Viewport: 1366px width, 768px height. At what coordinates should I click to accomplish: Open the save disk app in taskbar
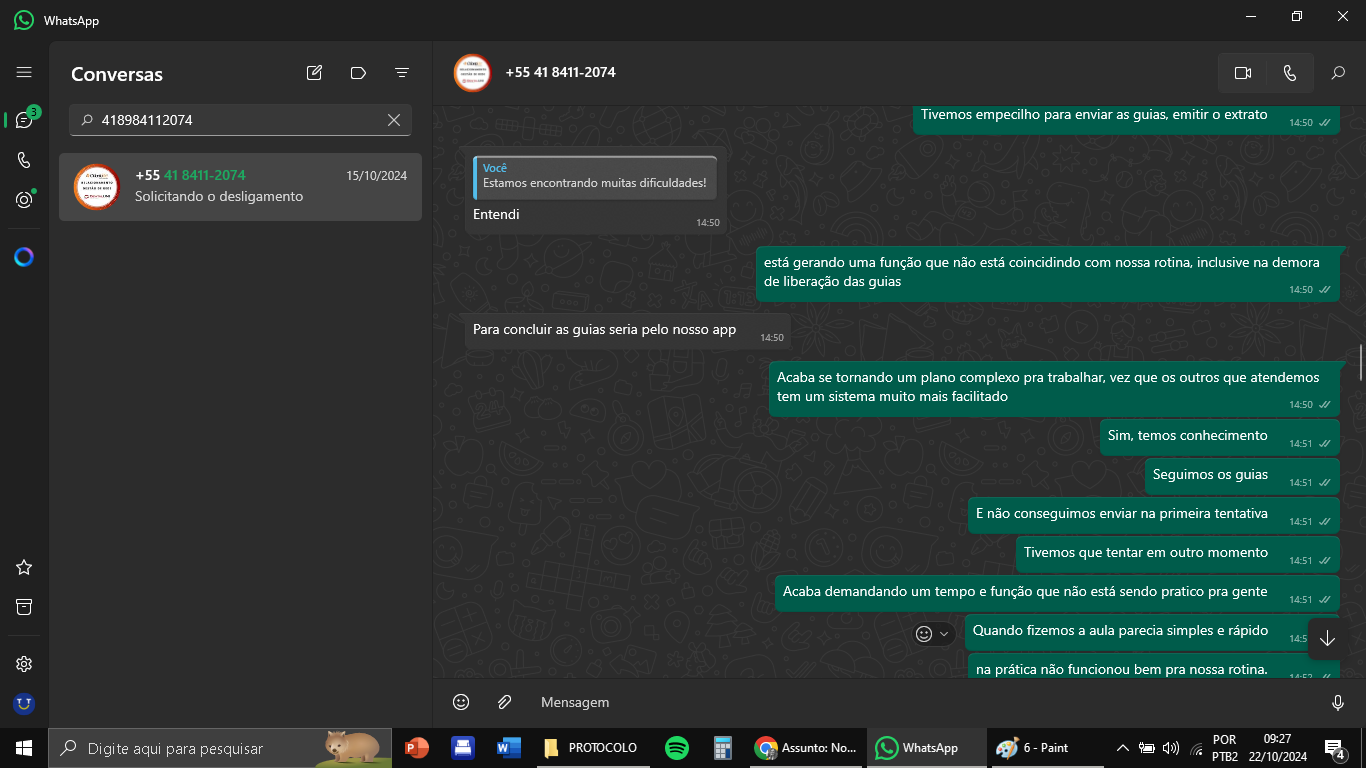[462, 748]
